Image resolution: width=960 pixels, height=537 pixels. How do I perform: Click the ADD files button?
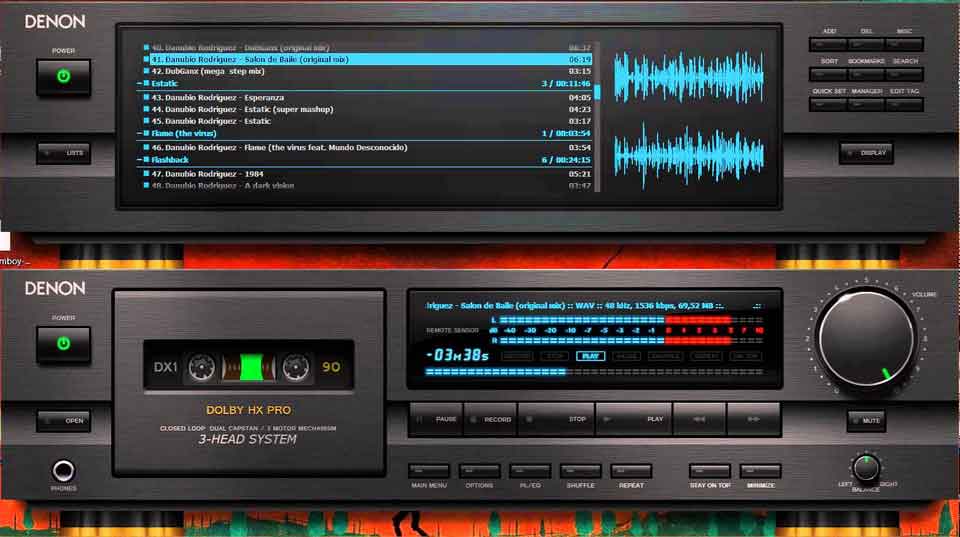click(x=828, y=45)
